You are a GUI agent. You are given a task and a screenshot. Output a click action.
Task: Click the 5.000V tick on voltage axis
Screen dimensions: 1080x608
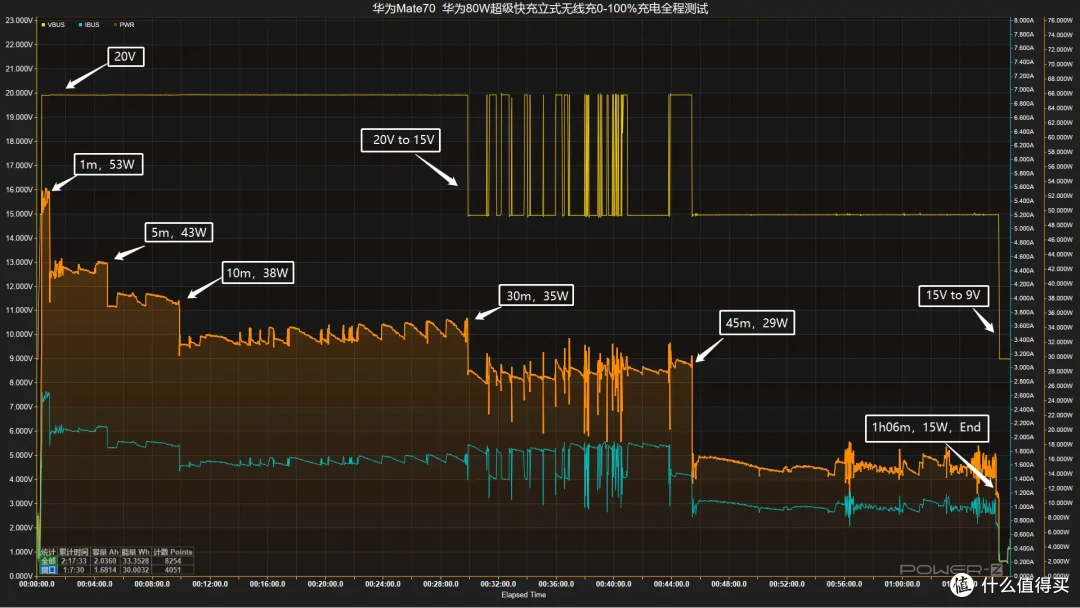(x=21, y=455)
